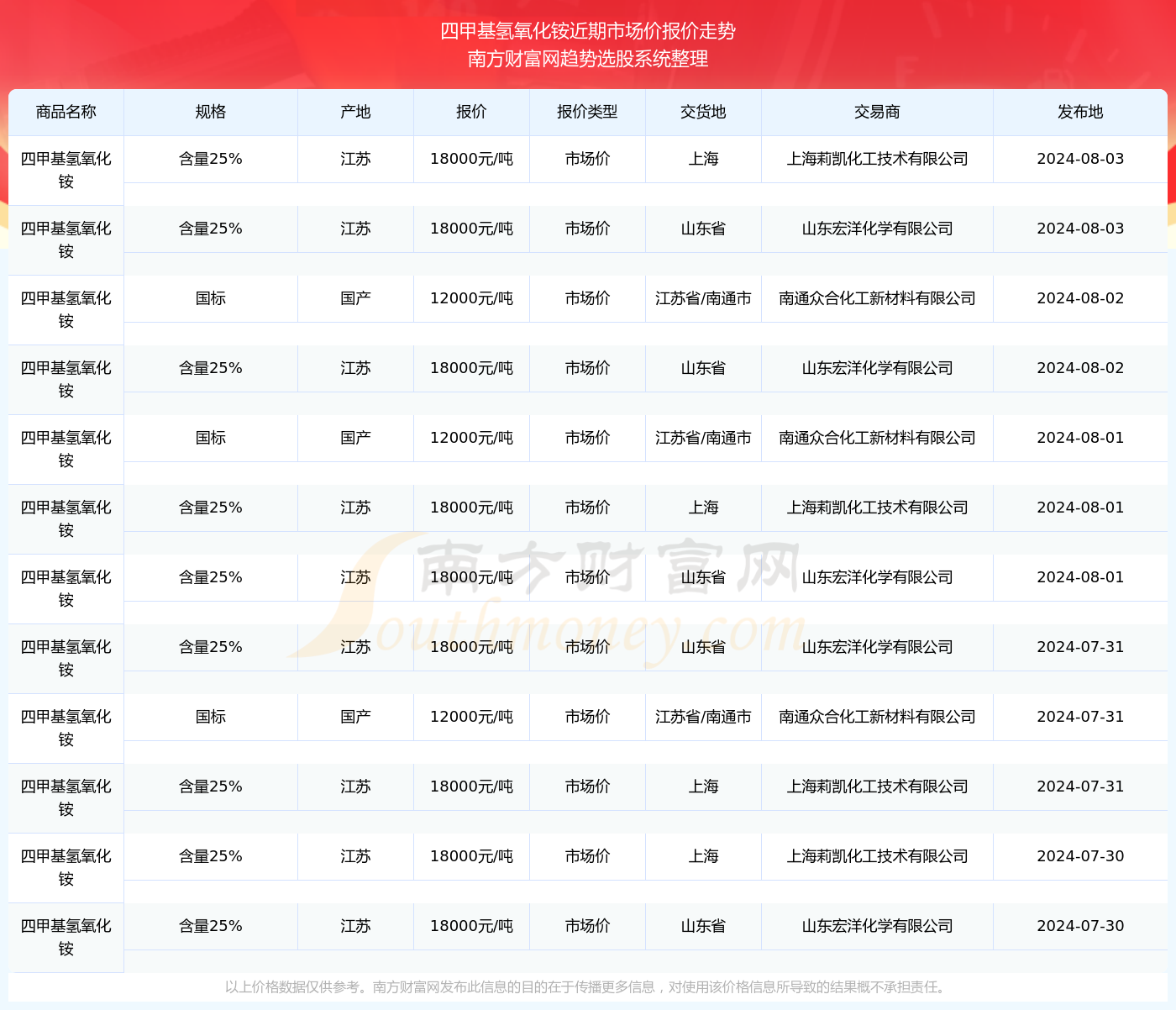Click date 2024-07-31 in the 山东宏洋 row
Image resolution: width=1176 pixels, height=1010 pixels.
[1080, 647]
